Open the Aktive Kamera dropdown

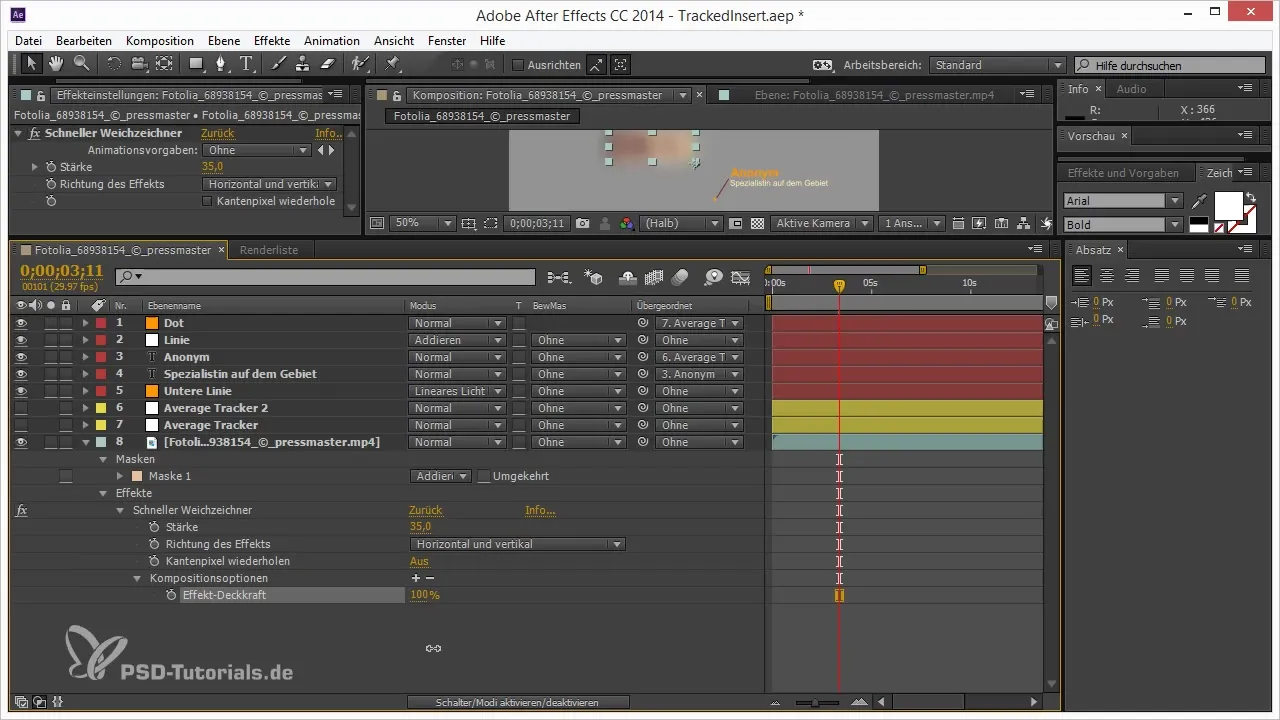pyautogui.click(x=822, y=223)
